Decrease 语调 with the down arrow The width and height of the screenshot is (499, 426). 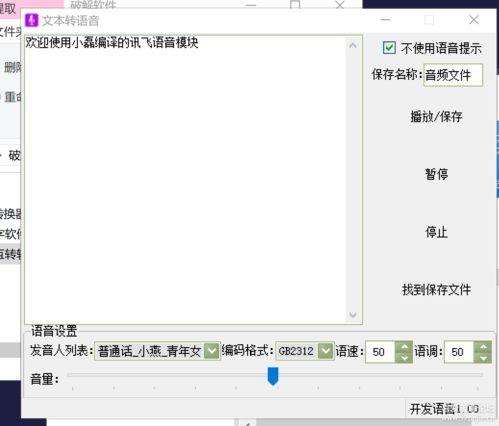[483, 358]
